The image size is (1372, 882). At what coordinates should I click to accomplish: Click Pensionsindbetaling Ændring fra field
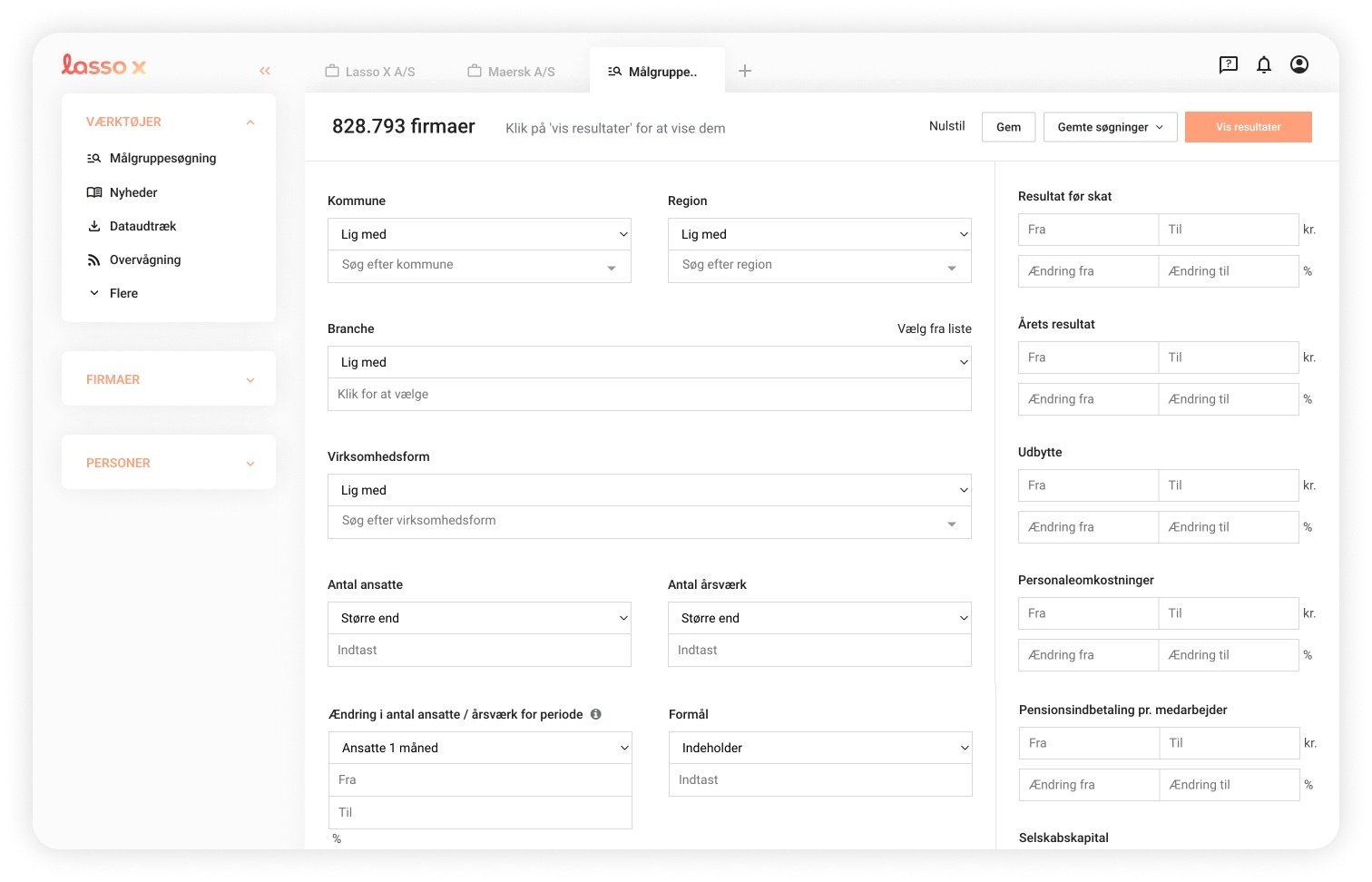(x=1089, y=785)
